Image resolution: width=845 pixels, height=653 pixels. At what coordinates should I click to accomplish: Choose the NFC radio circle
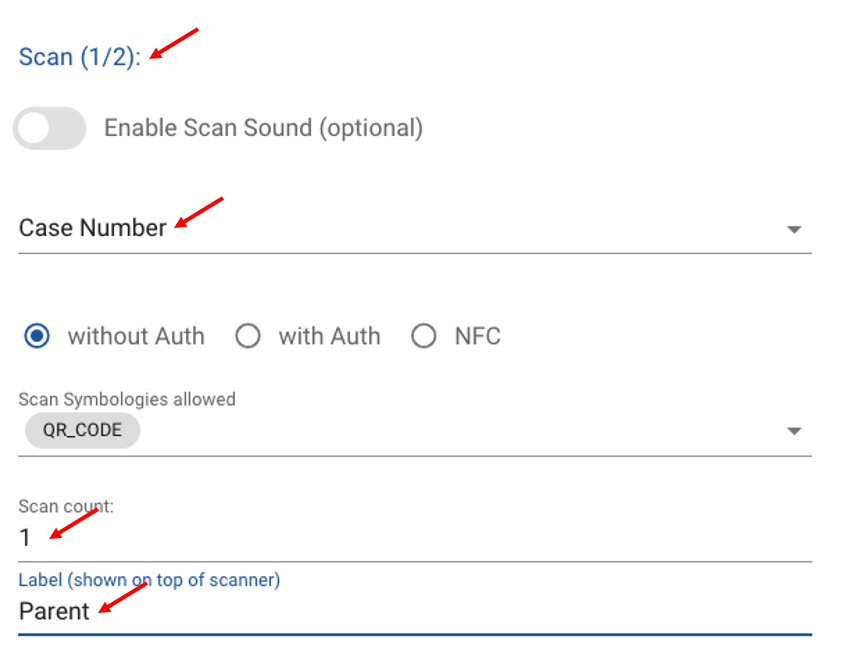tap(424, 336)
